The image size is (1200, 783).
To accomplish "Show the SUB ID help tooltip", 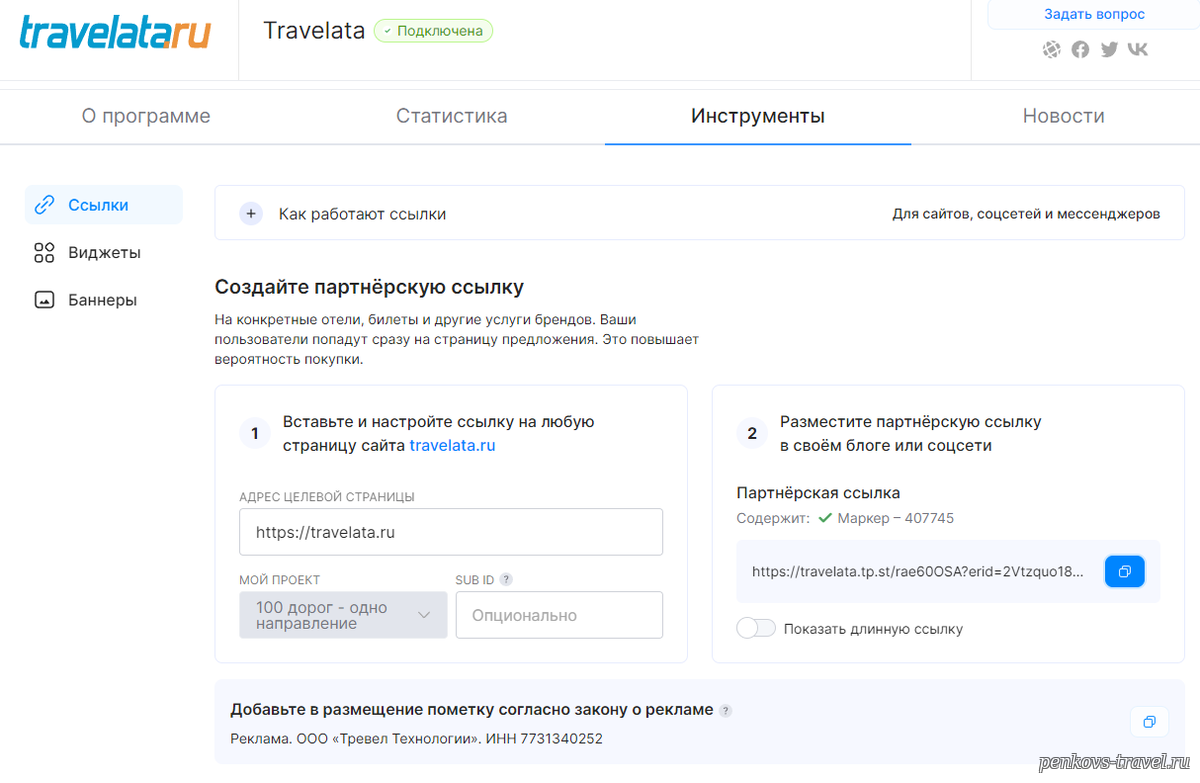I will tap(506, 579).
